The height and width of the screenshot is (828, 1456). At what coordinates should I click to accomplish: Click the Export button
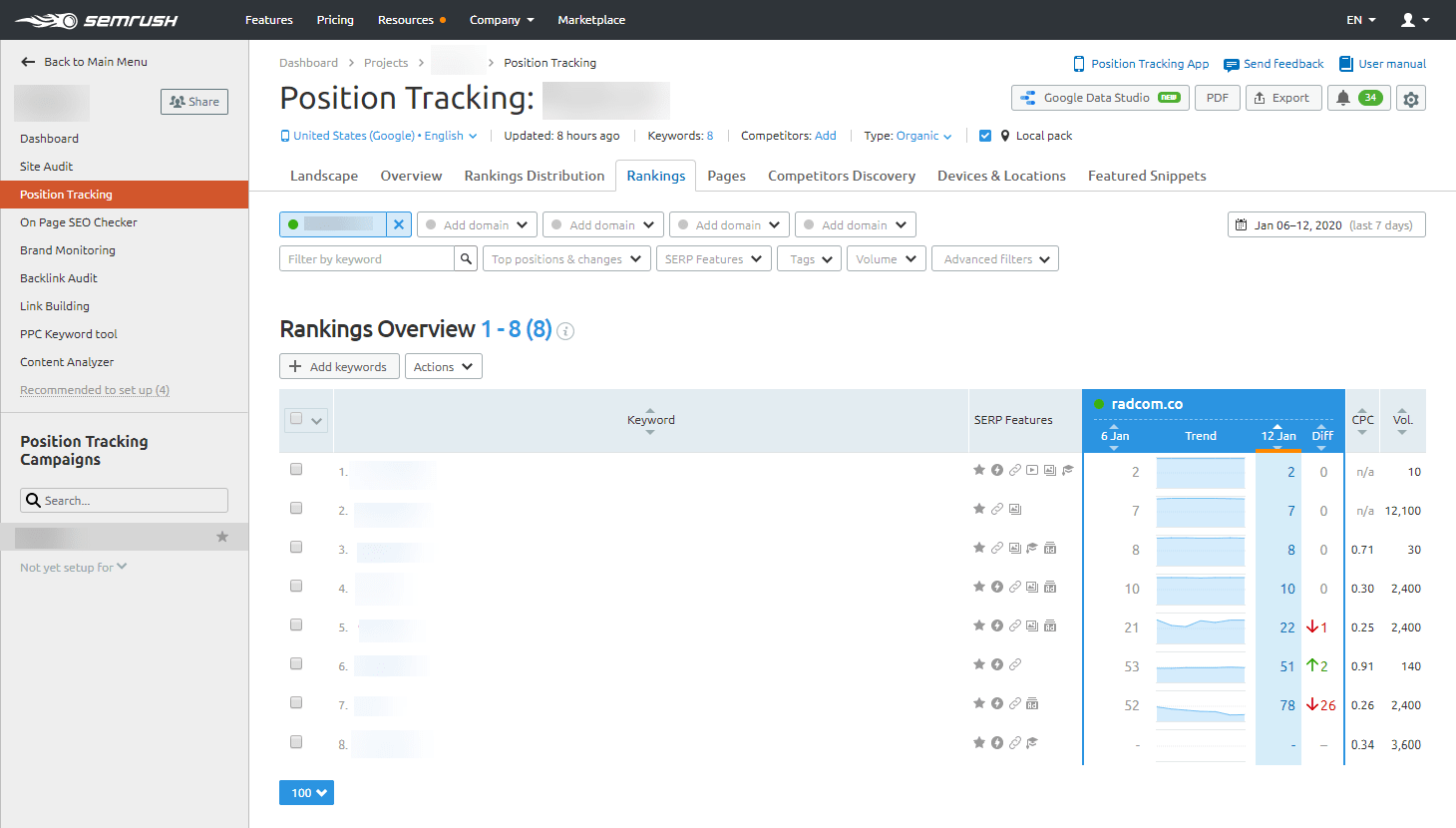coord(1283,98)
